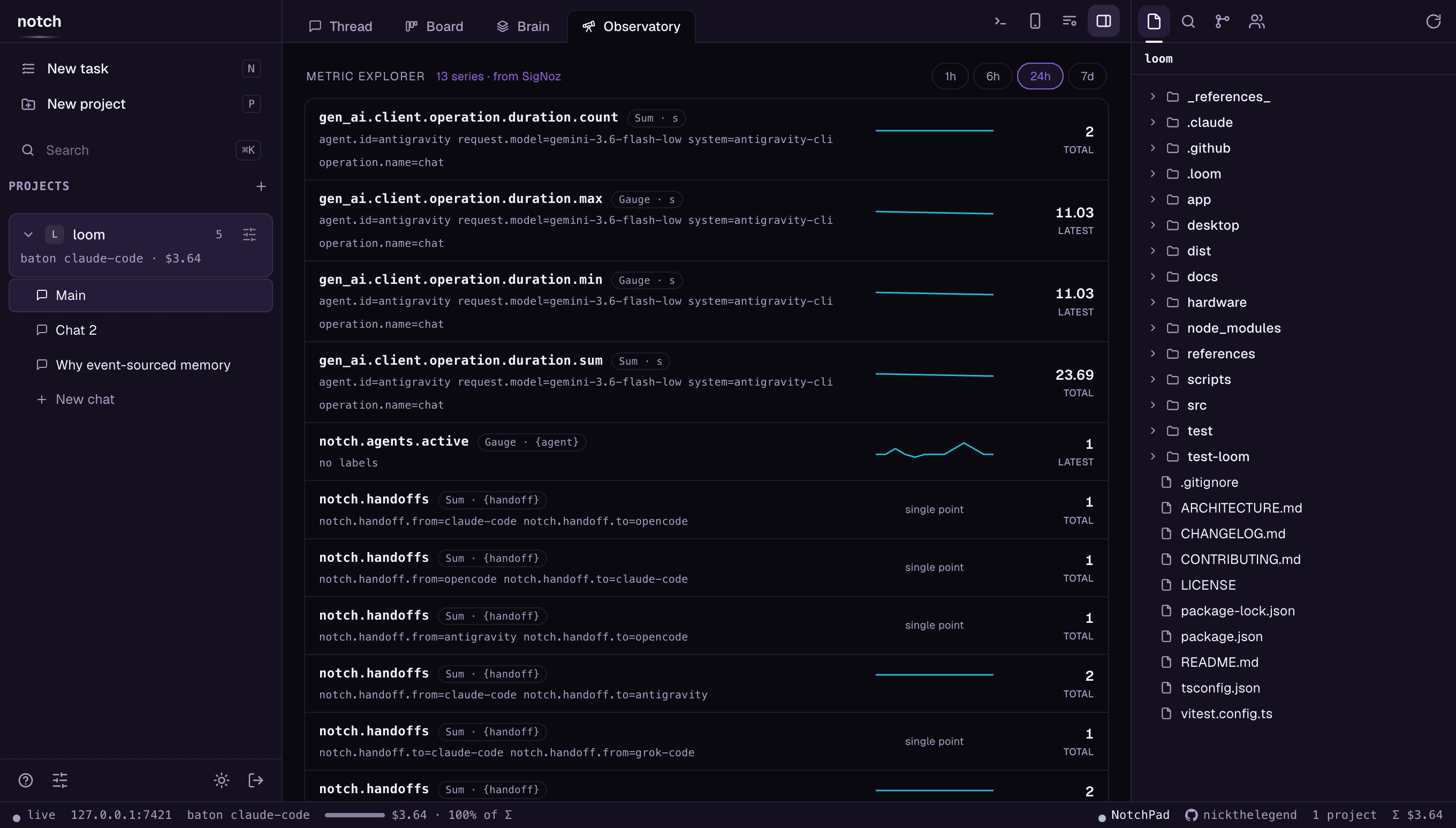Image resolution: width=1456 pixels, height=828 pixels.
Task: Open the CHANGELOG.md file
Action: click(1233, 533)
